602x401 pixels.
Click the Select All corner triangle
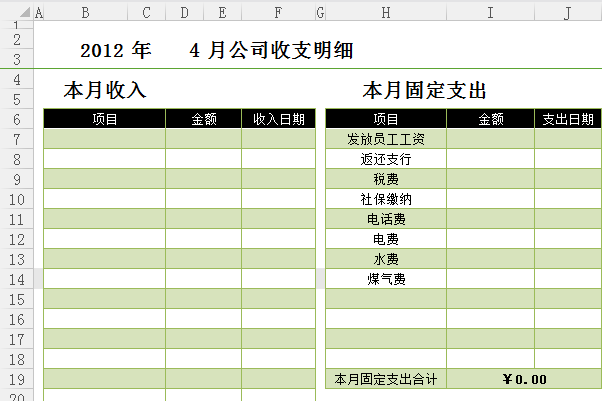[17, 13]
